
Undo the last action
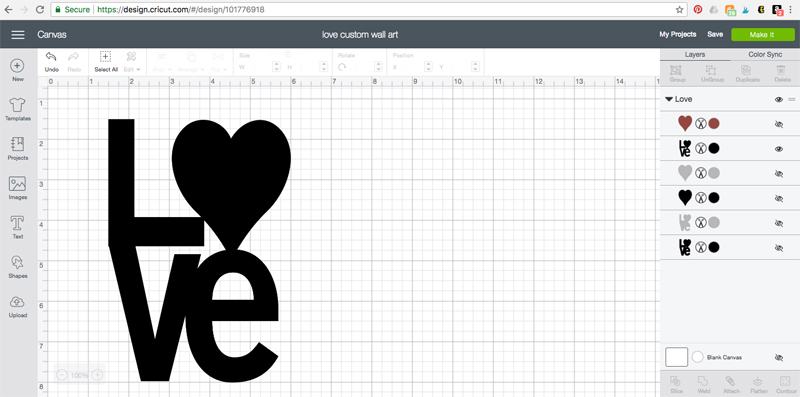coord(52,62)
